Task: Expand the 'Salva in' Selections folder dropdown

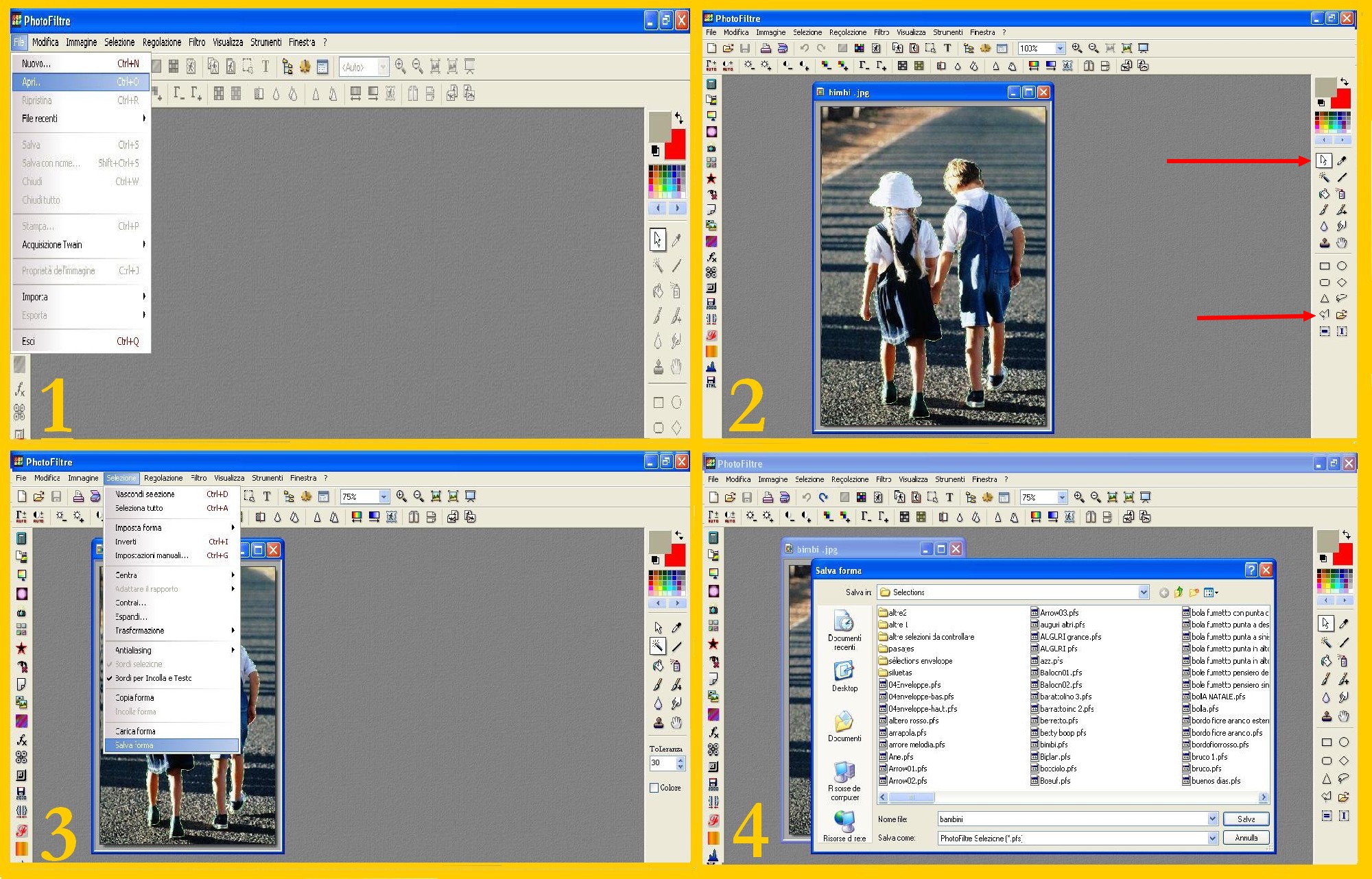Action: tap(1143, 592)
